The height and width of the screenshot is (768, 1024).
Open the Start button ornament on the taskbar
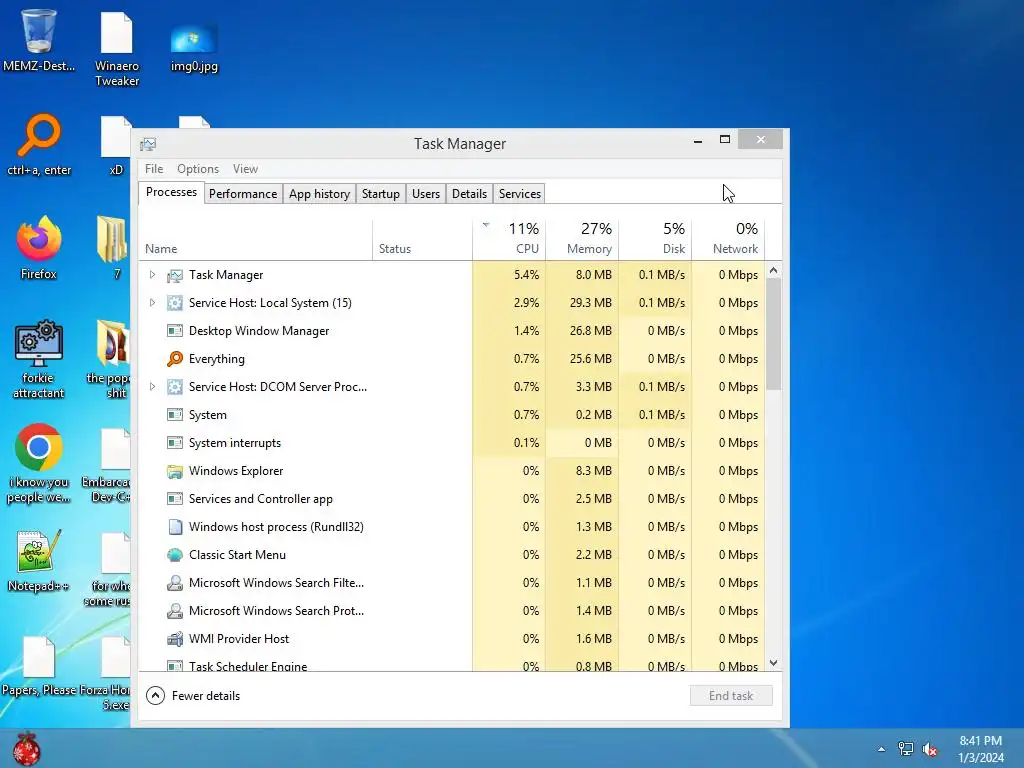(27, 749)
